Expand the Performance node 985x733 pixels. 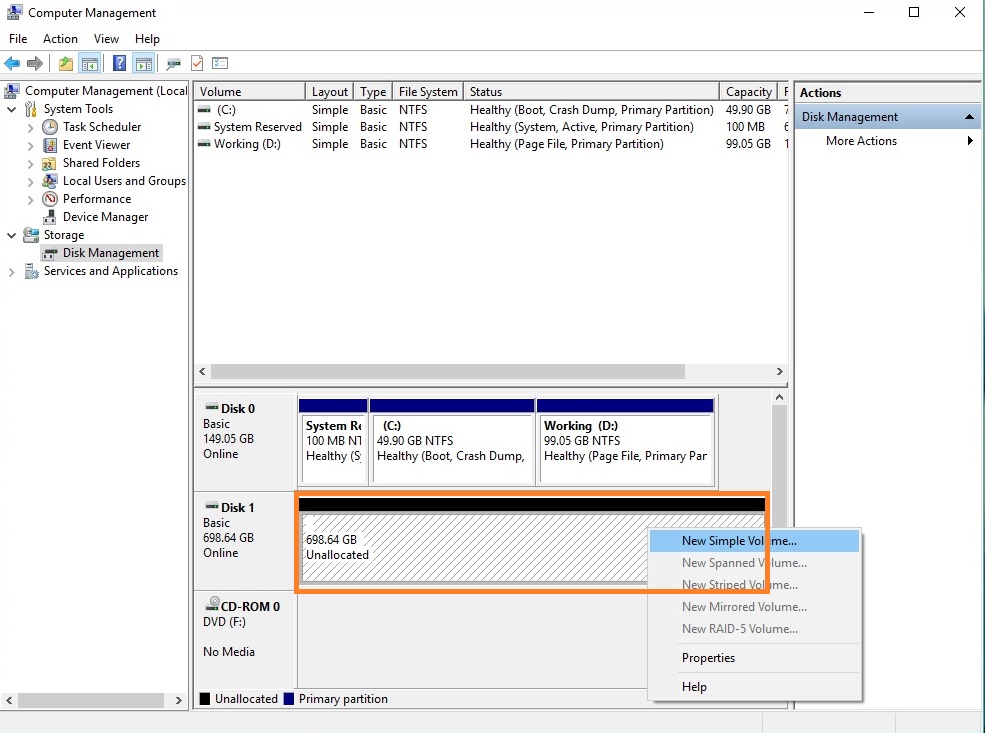coord(31,200)
